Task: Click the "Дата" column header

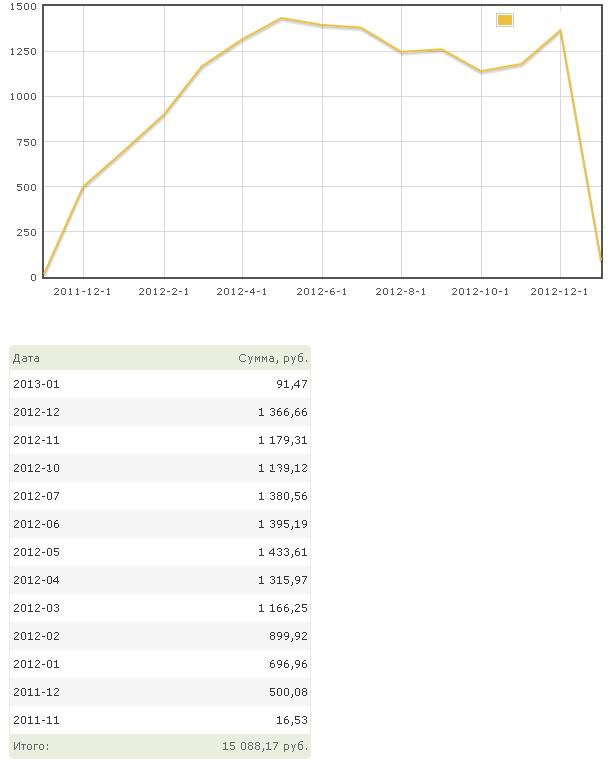Action: click(x=27, y=358)
